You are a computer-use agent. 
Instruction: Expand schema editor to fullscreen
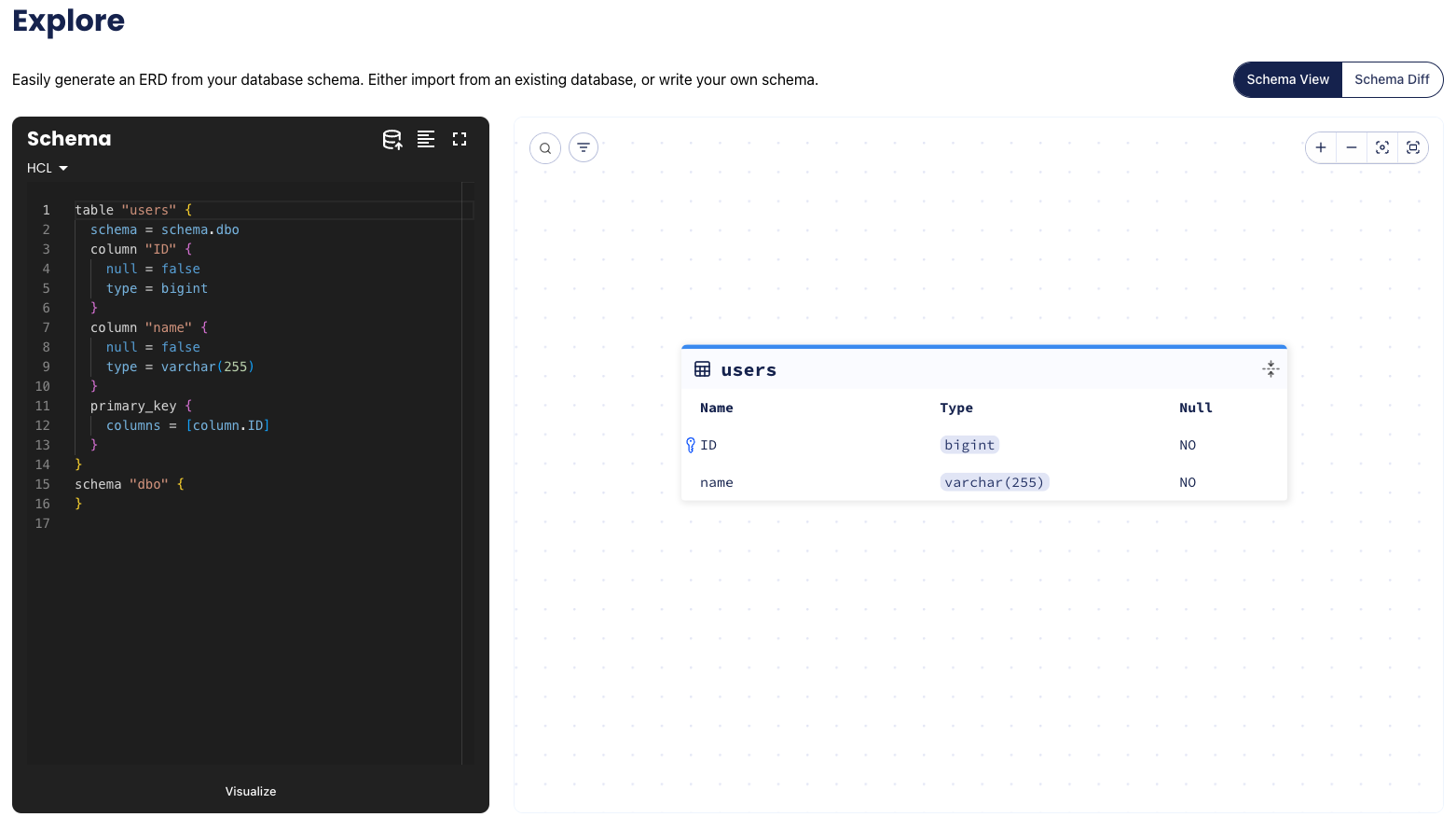pos(460,139)
